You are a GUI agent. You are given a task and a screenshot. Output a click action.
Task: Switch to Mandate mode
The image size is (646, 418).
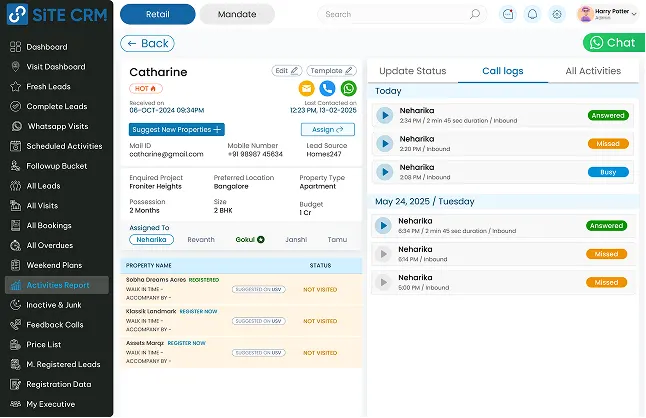(237, 14)
